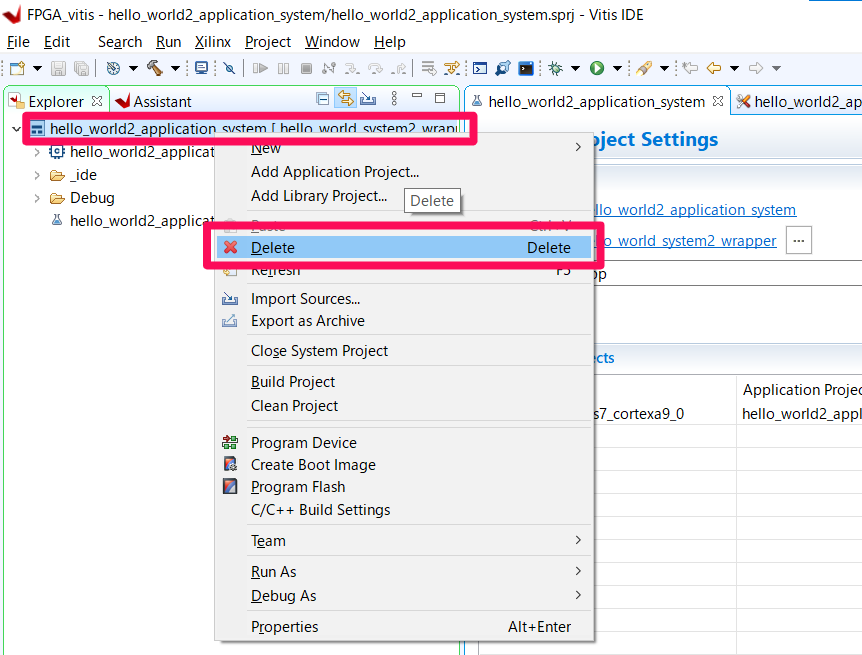Open the XSCT console icon
Image resolution: width=862 pixels, height=655 pixels.
pos(480,68)
